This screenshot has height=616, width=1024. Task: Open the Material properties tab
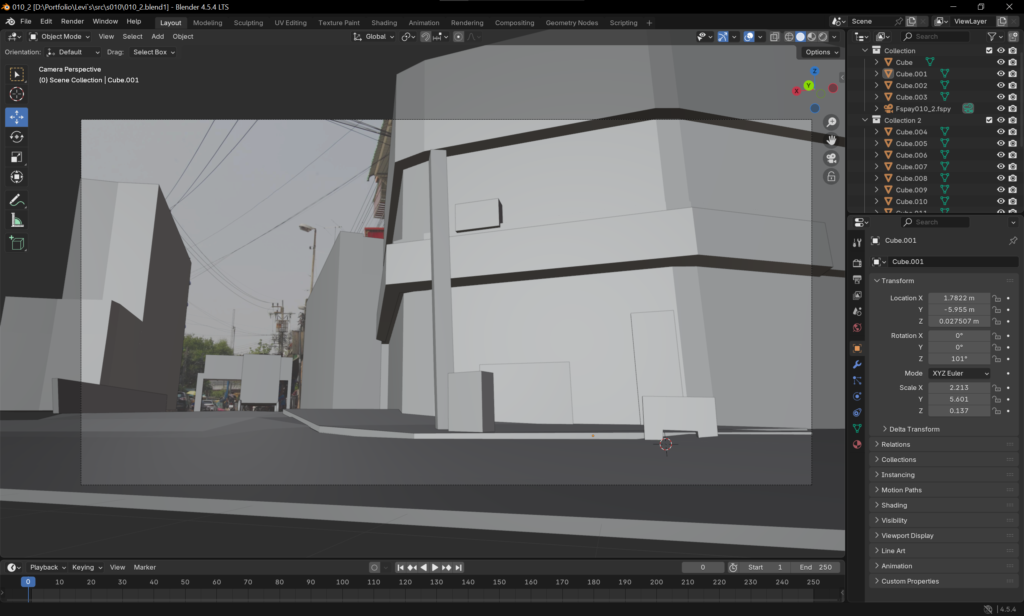(x=857, y=444)
